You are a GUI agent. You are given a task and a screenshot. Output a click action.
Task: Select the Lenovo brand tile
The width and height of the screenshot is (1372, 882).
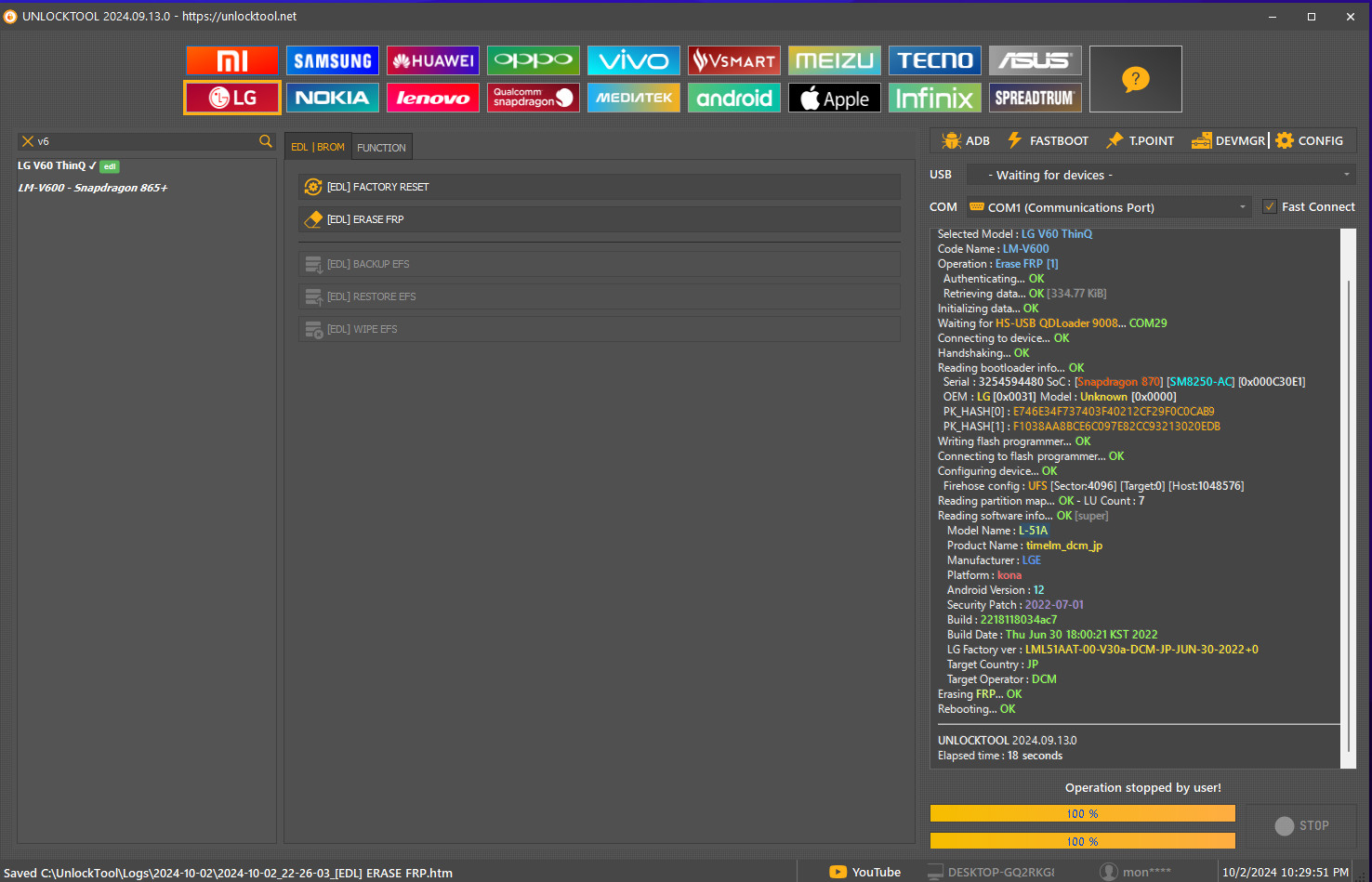point(433,98)
